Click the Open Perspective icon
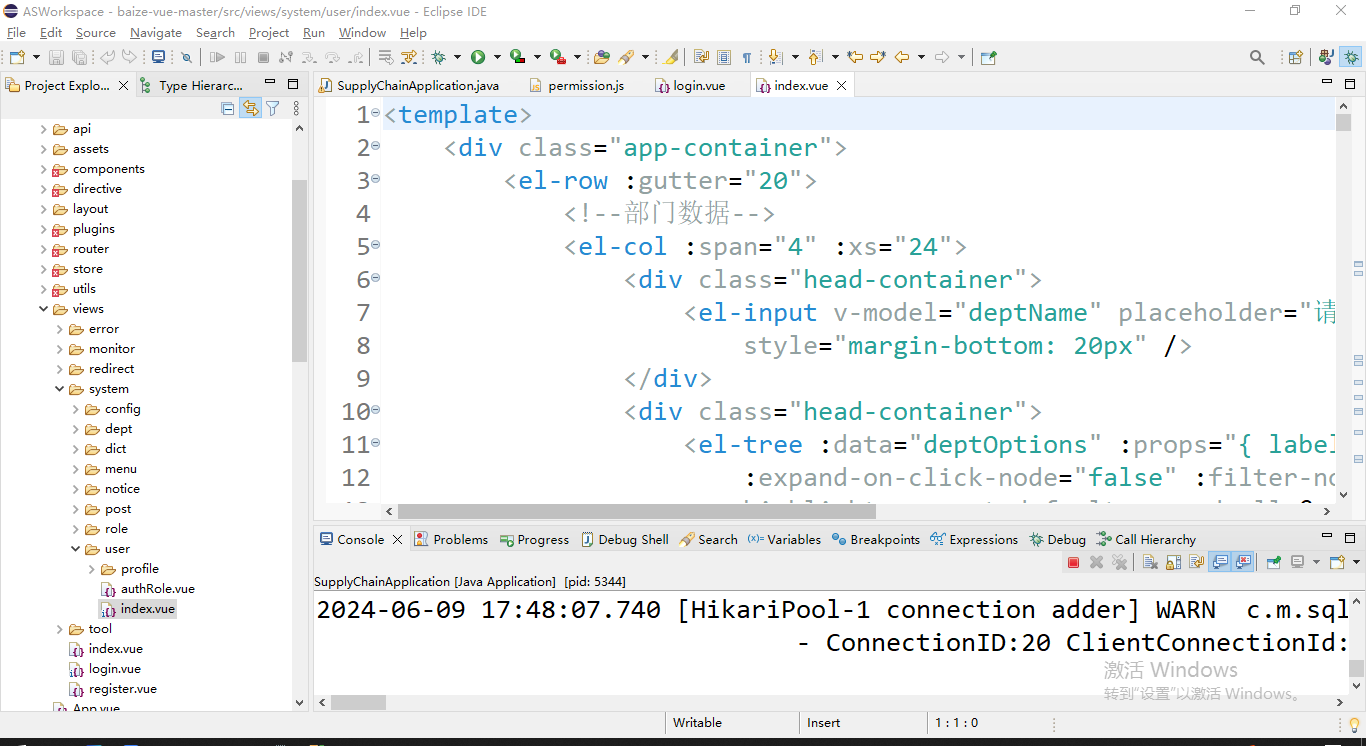1366x746 pixels. click(x=1295, y=57)
